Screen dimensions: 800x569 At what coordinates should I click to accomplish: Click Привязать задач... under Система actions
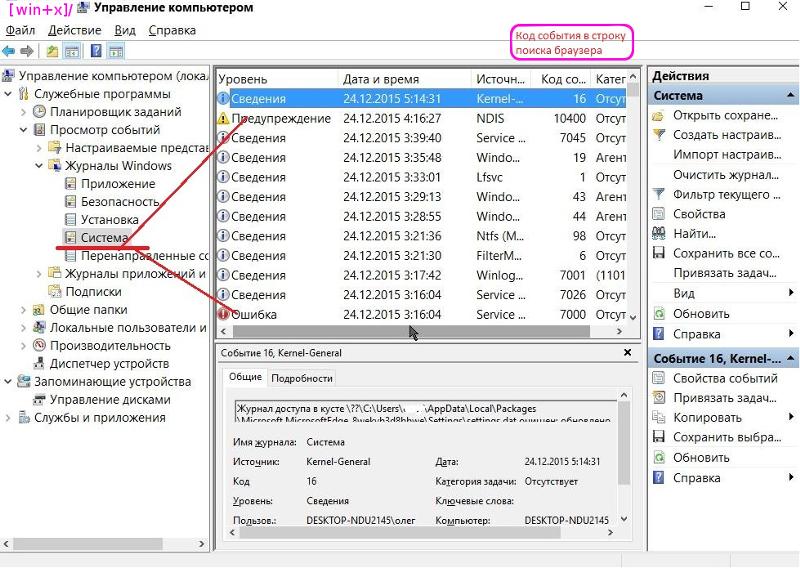[x=724, y=273]
